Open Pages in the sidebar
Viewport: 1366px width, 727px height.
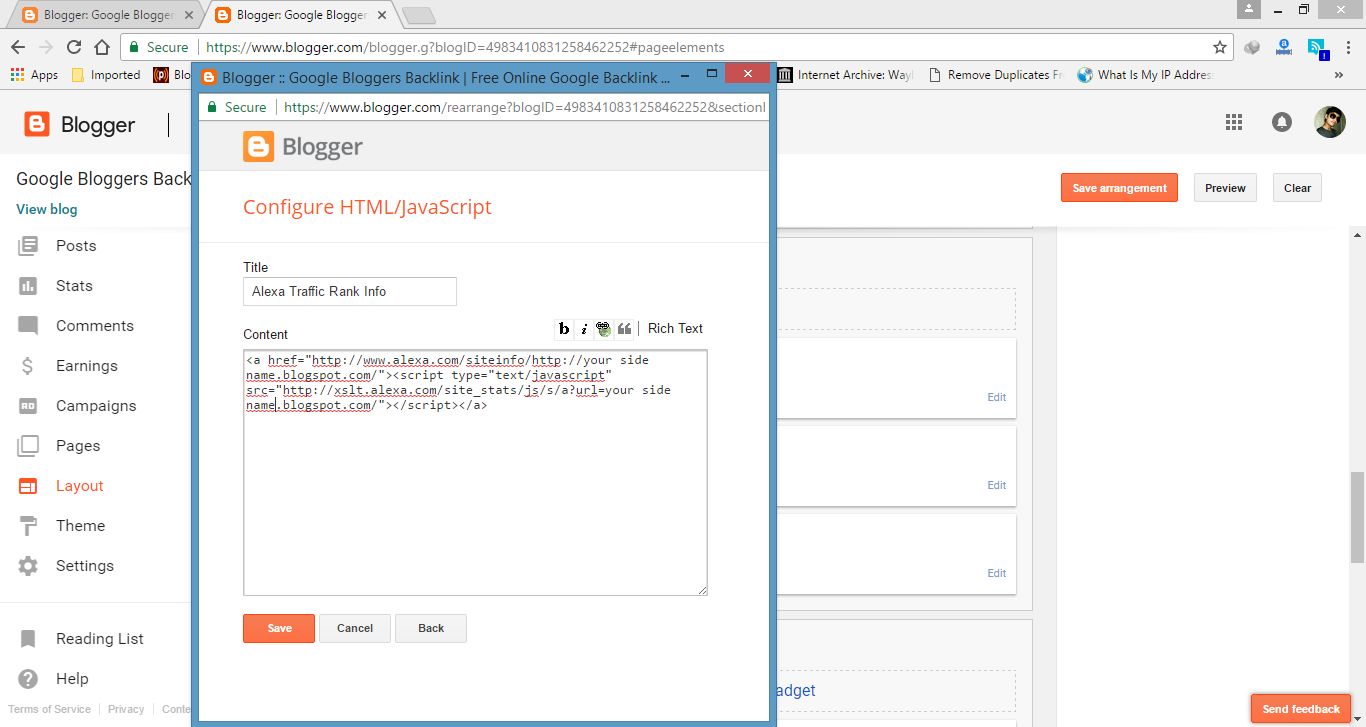click(x=78, y=446)
